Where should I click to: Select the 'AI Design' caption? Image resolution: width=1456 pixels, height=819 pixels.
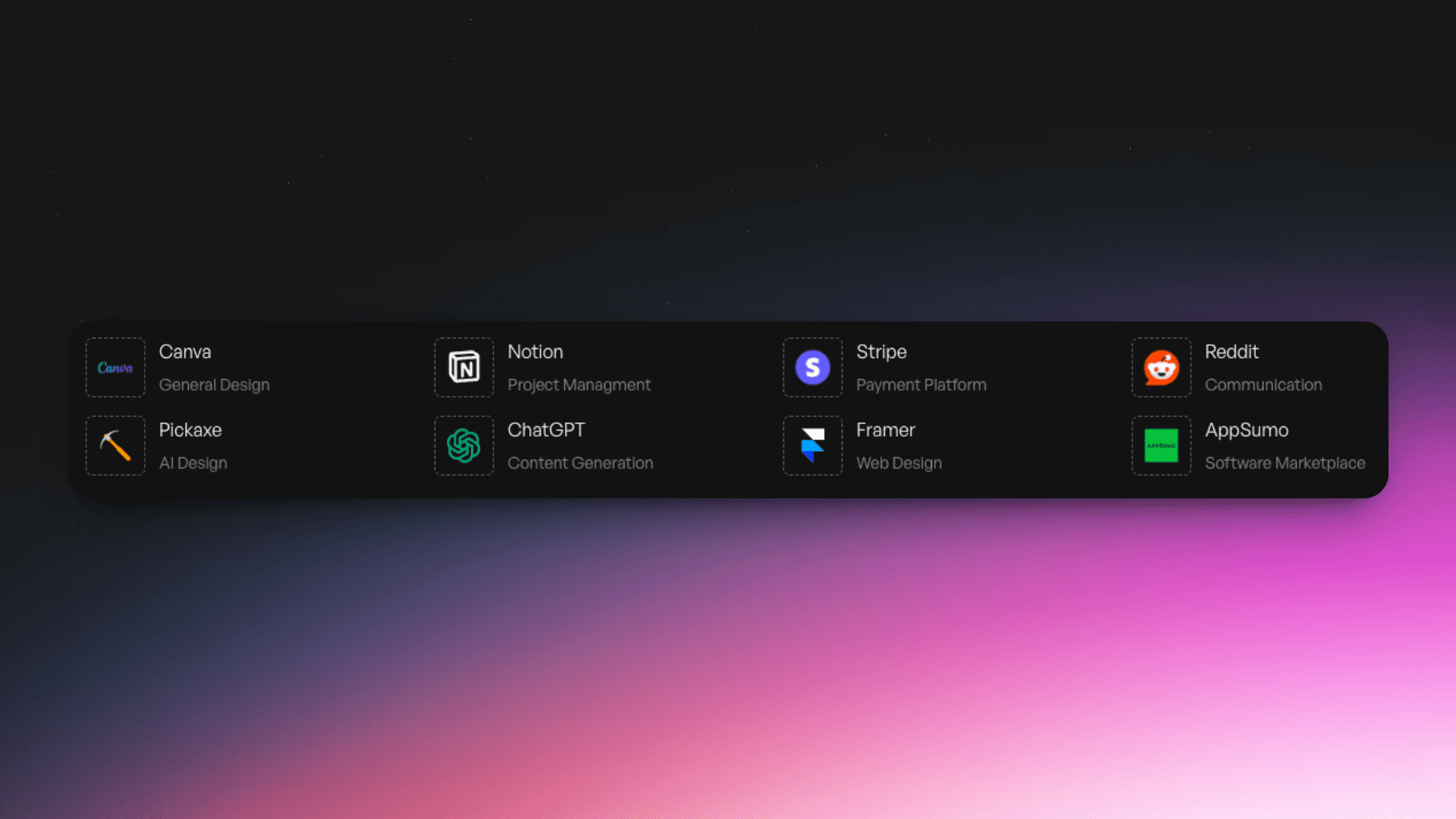(x=193, y=463)
